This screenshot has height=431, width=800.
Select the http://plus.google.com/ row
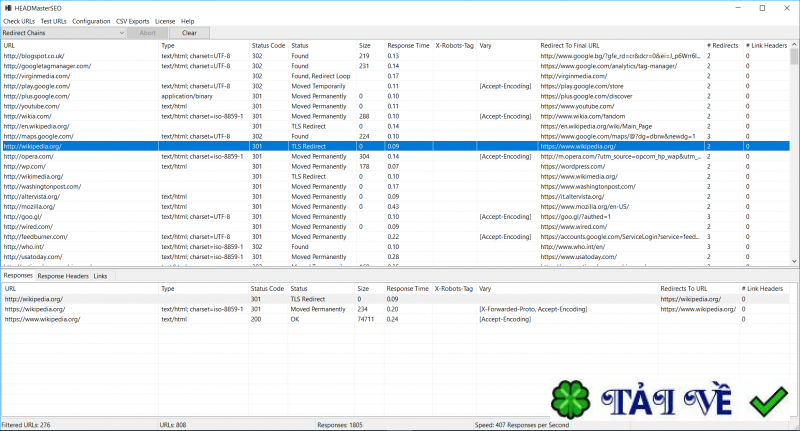(395, 96)
